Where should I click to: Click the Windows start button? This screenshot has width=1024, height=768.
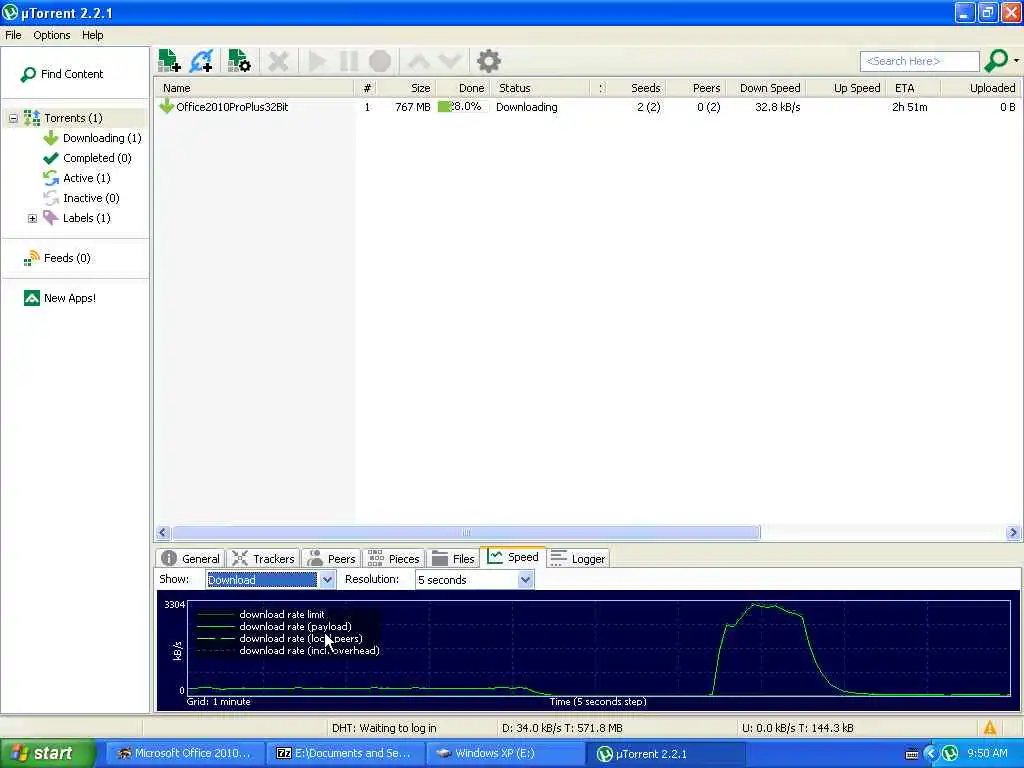48,753
